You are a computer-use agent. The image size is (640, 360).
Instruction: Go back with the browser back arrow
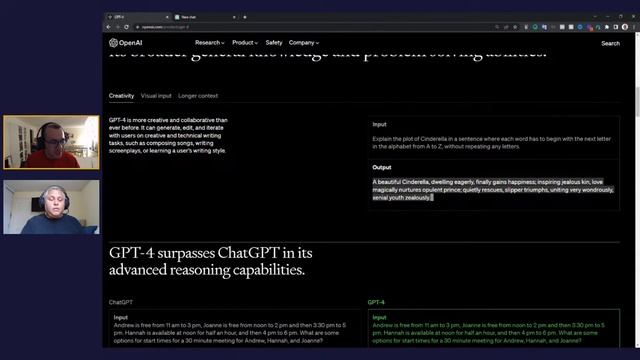tap(109, 27)
